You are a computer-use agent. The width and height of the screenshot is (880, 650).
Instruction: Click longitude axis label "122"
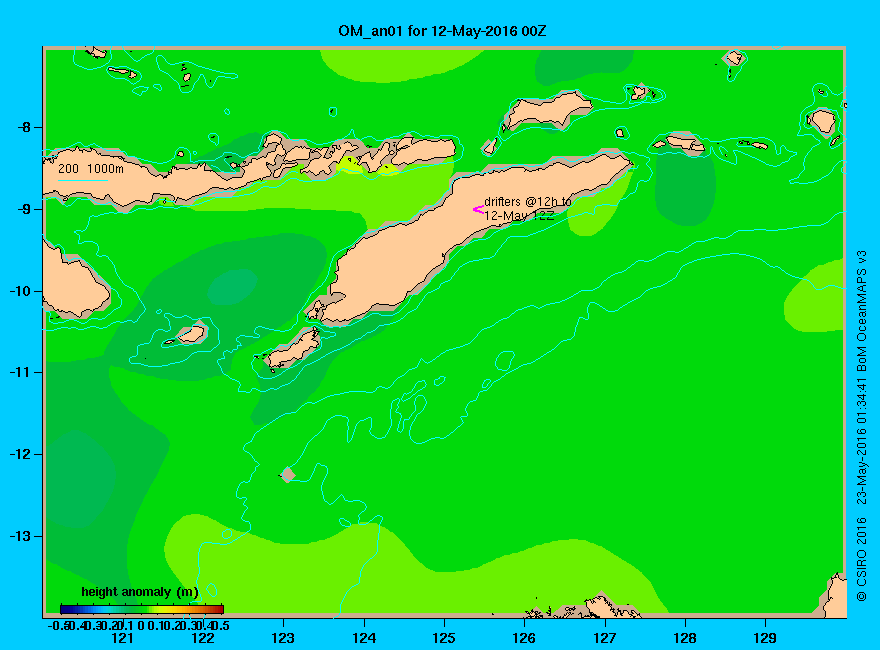pyautogui.click(x=203, y=638)
